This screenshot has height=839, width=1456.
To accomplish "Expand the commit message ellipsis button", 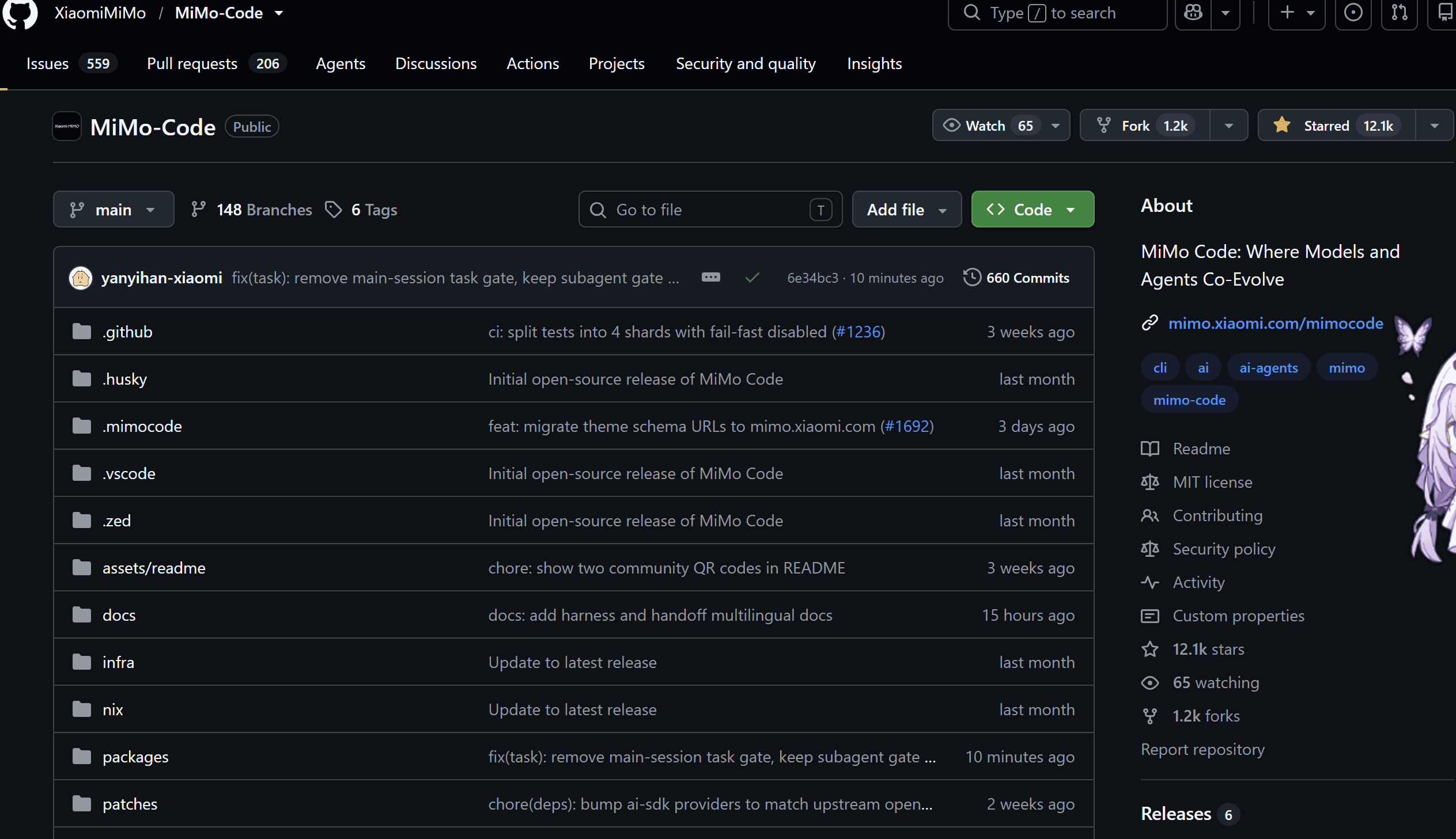I will 710,278.
